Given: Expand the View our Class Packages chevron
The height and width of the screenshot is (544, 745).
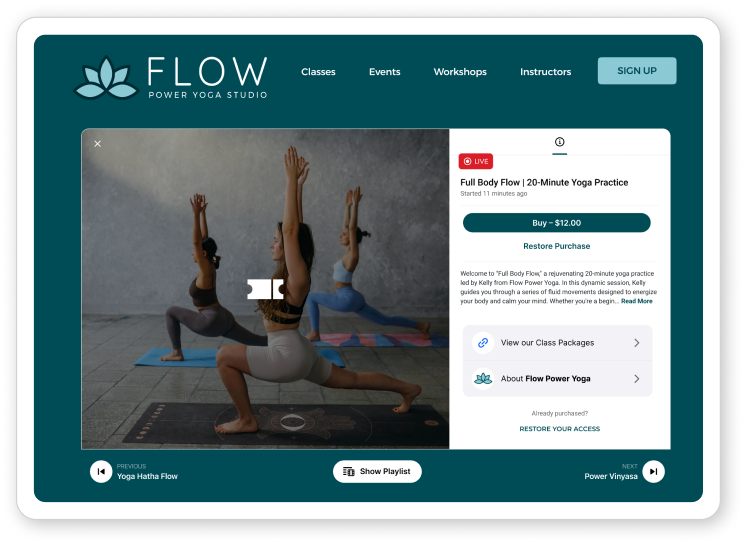Looking at the screenshot, I should (x=637, y=343).
